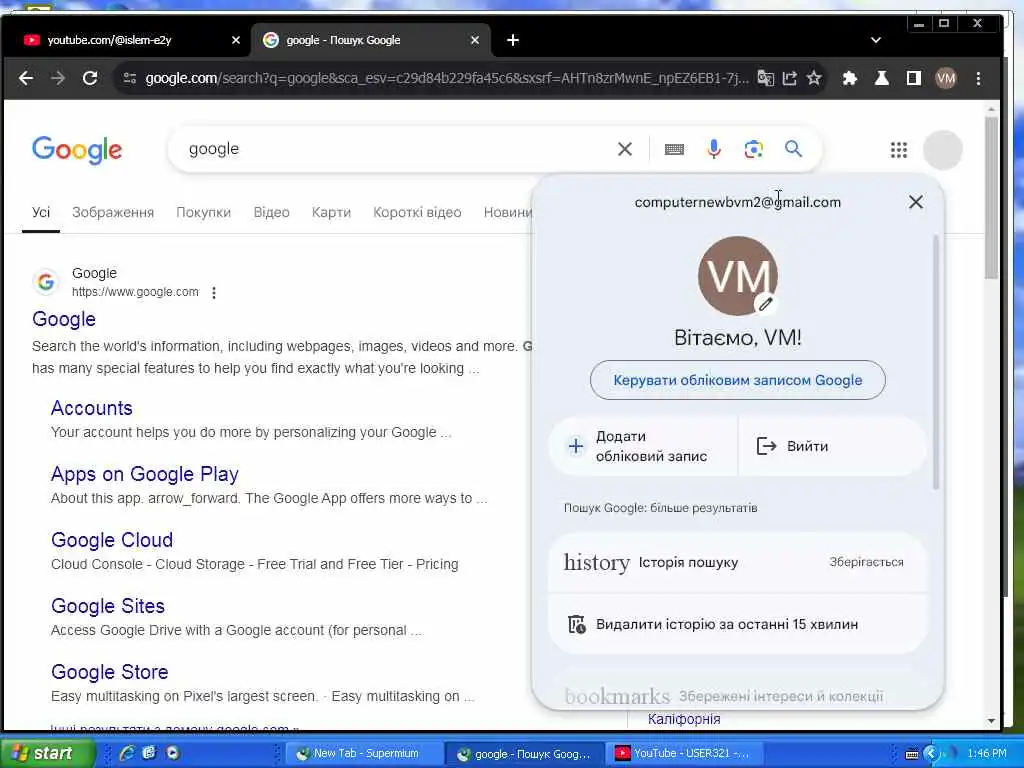
Task: Bookmark this page with the star icon
Action: (x=814, y=78)
